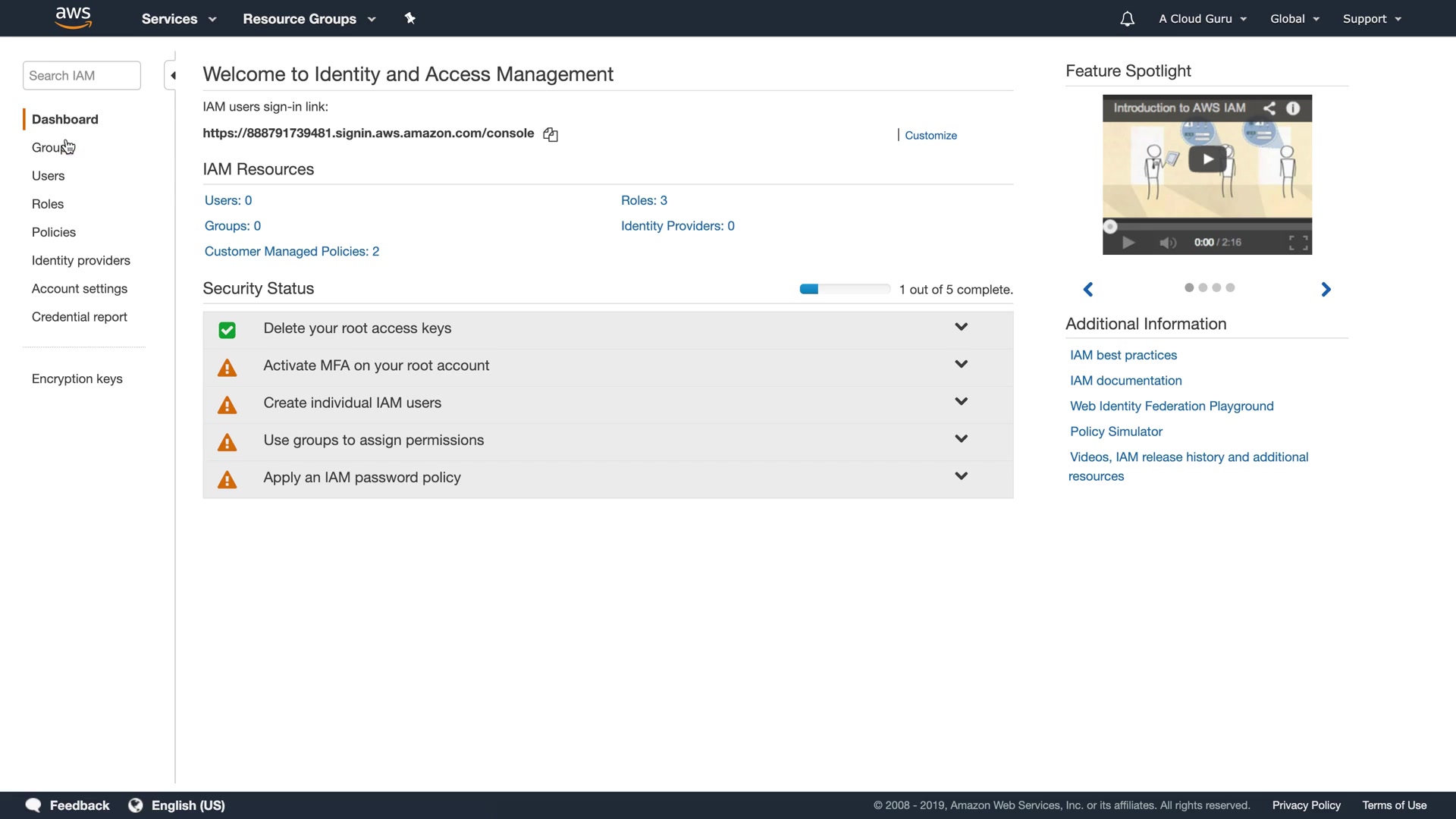Open the notifications bell icon

[x=1127, y=19]
